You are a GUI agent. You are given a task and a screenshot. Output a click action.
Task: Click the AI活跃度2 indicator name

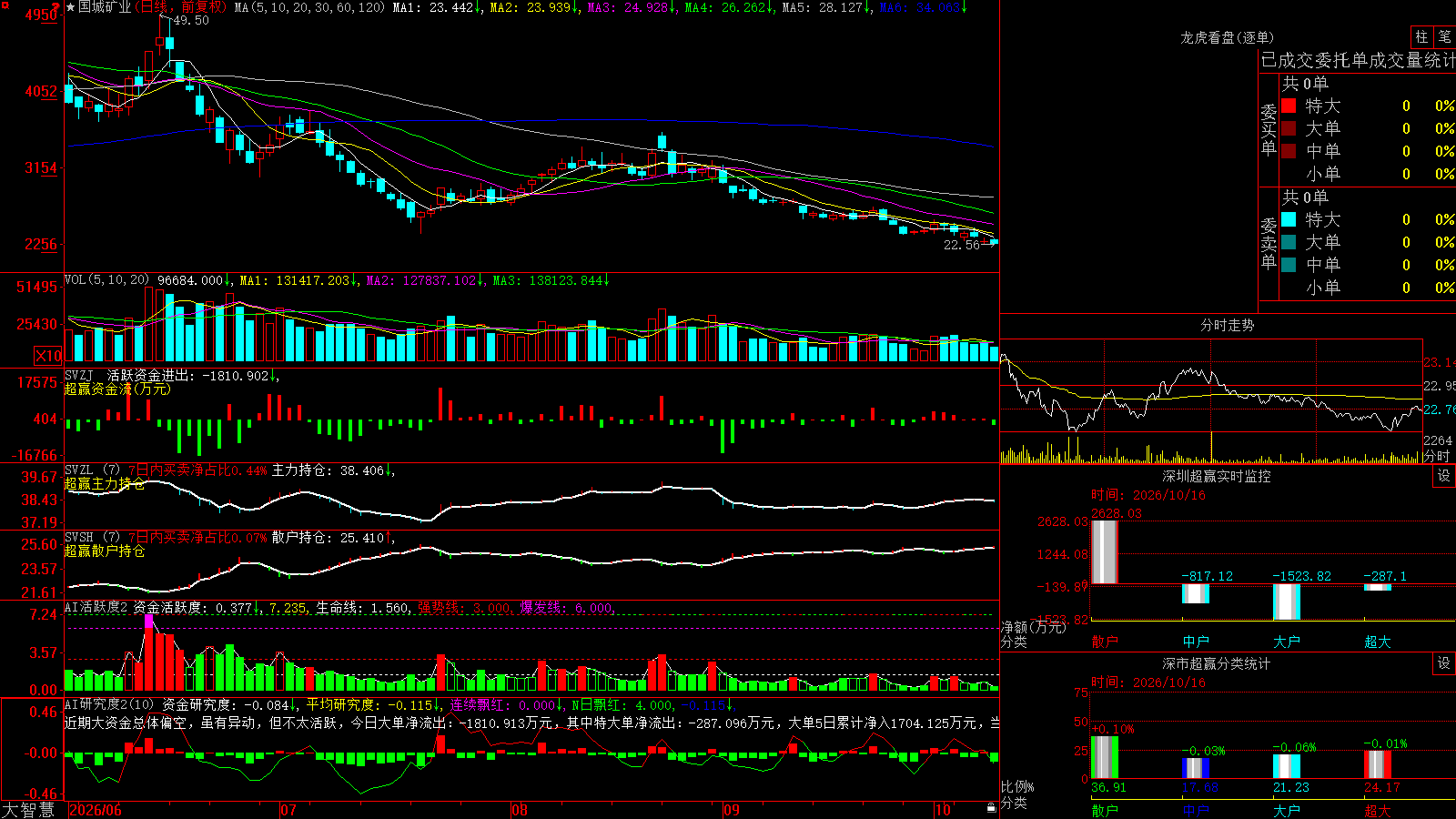96,607
